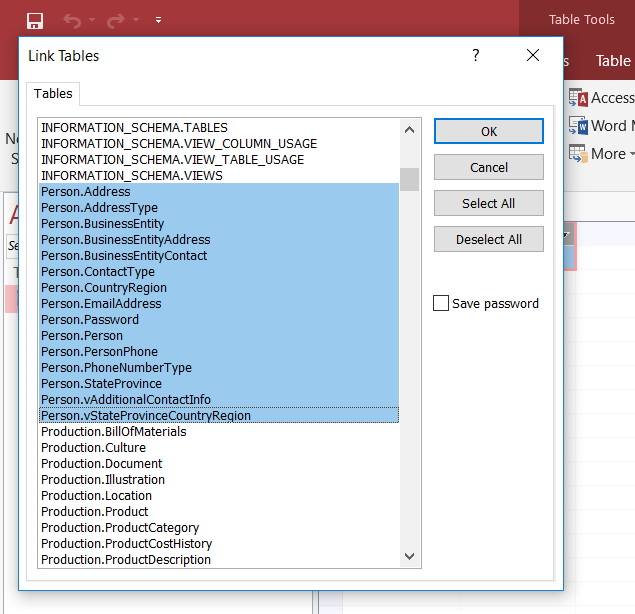Viewport: 635px width, 614px height.
Task: Click the Access export icon
Action: coord(578,98)
